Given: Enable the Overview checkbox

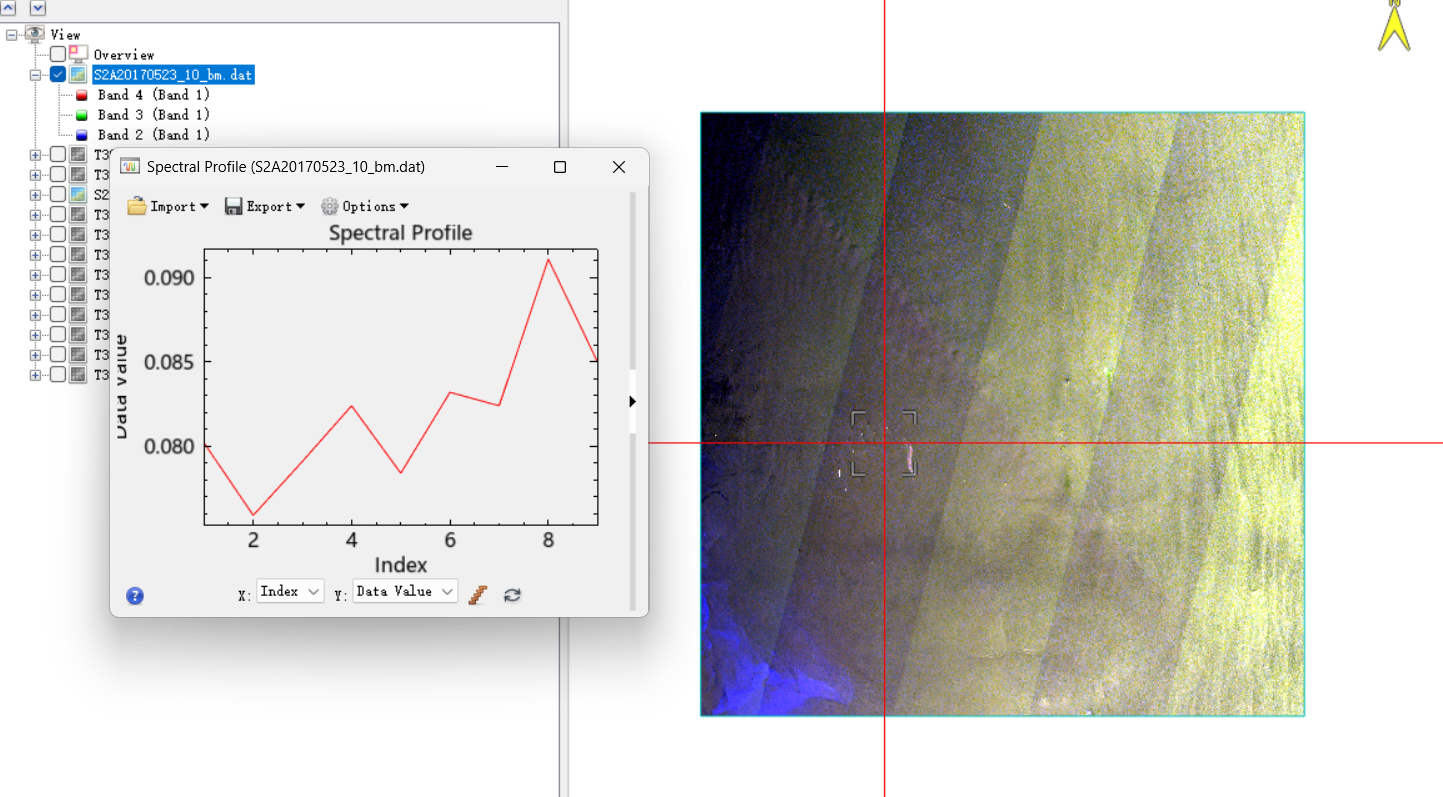Looking at the screenshot, I should coord(58,54).
